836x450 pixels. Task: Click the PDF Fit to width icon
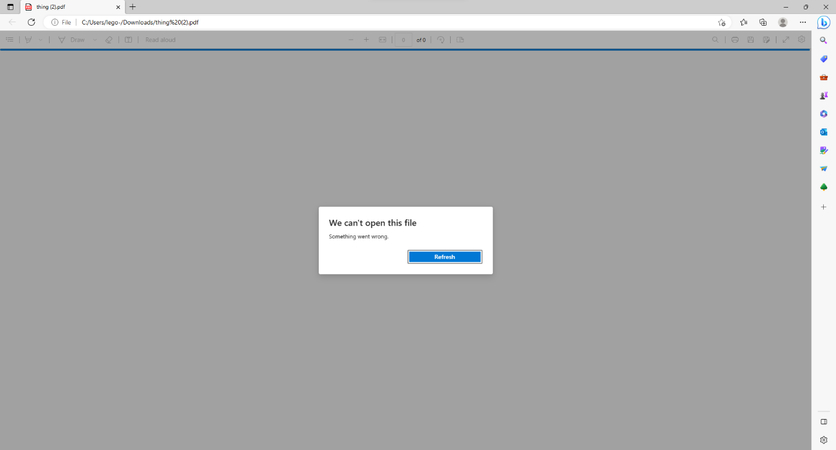tap(382, 39)
